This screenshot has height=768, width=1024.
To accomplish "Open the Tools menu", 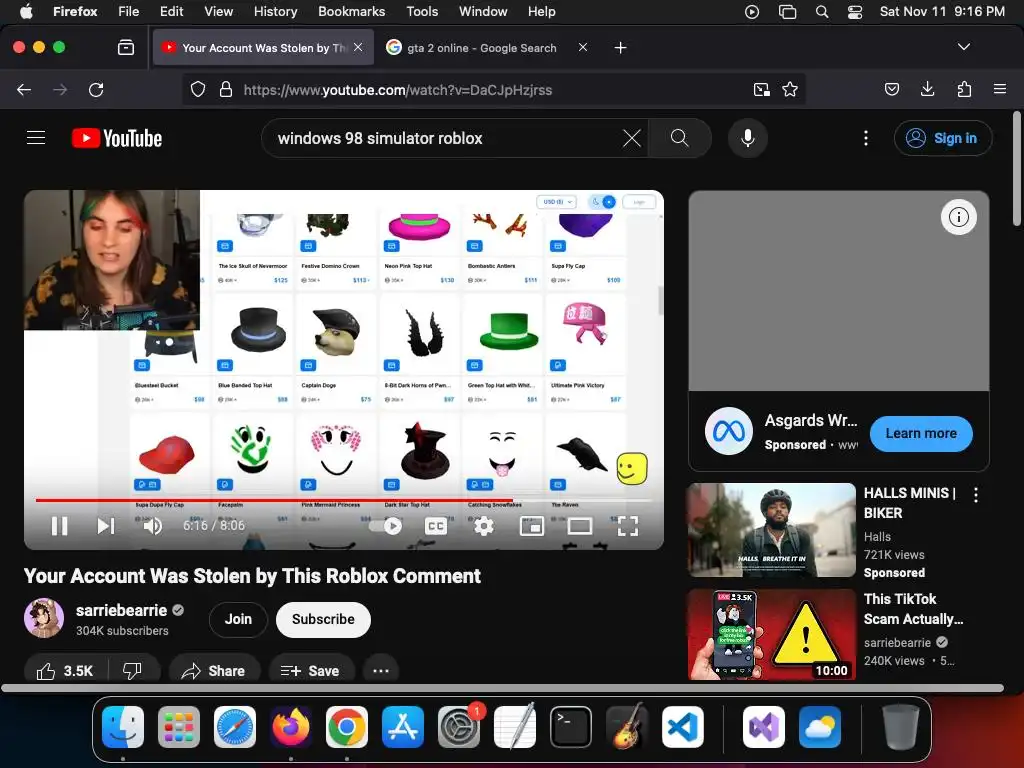I will (422, 11).
